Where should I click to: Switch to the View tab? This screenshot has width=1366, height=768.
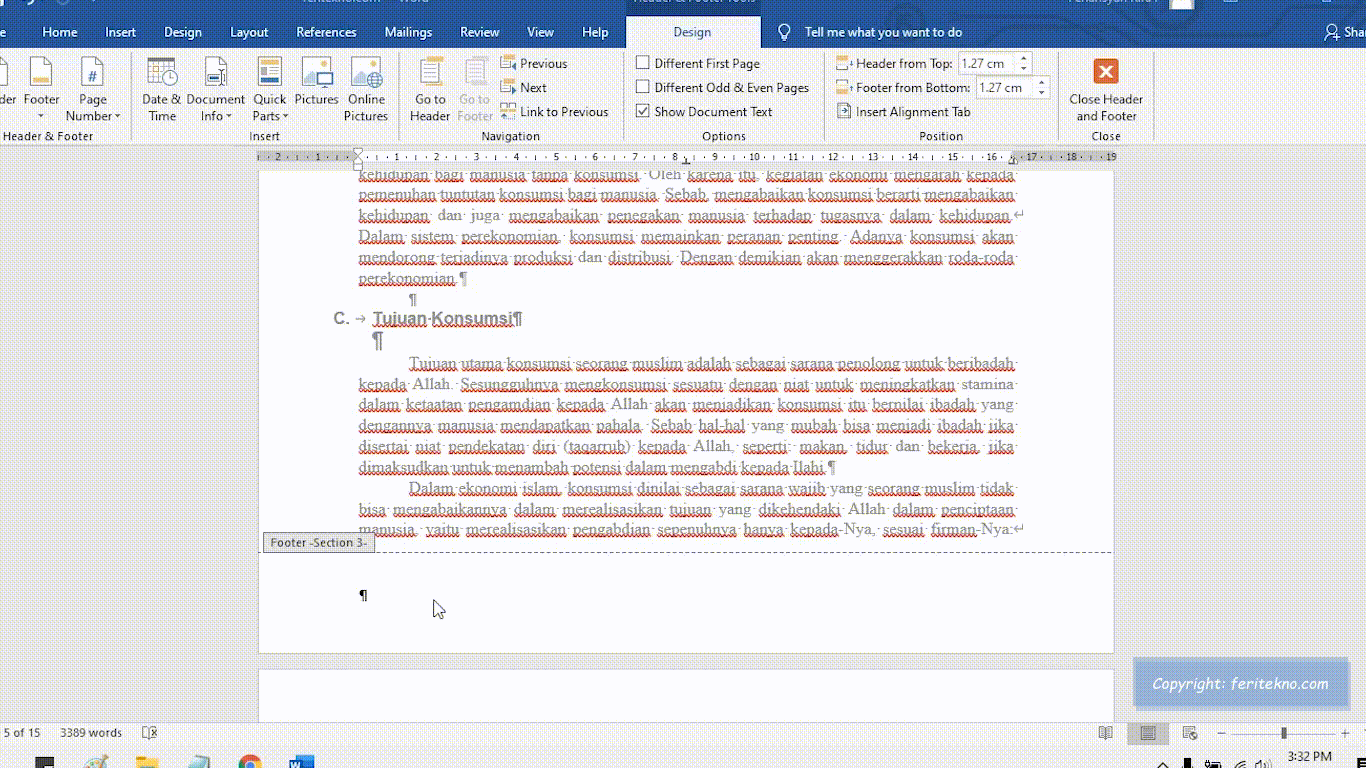(540, 32)
